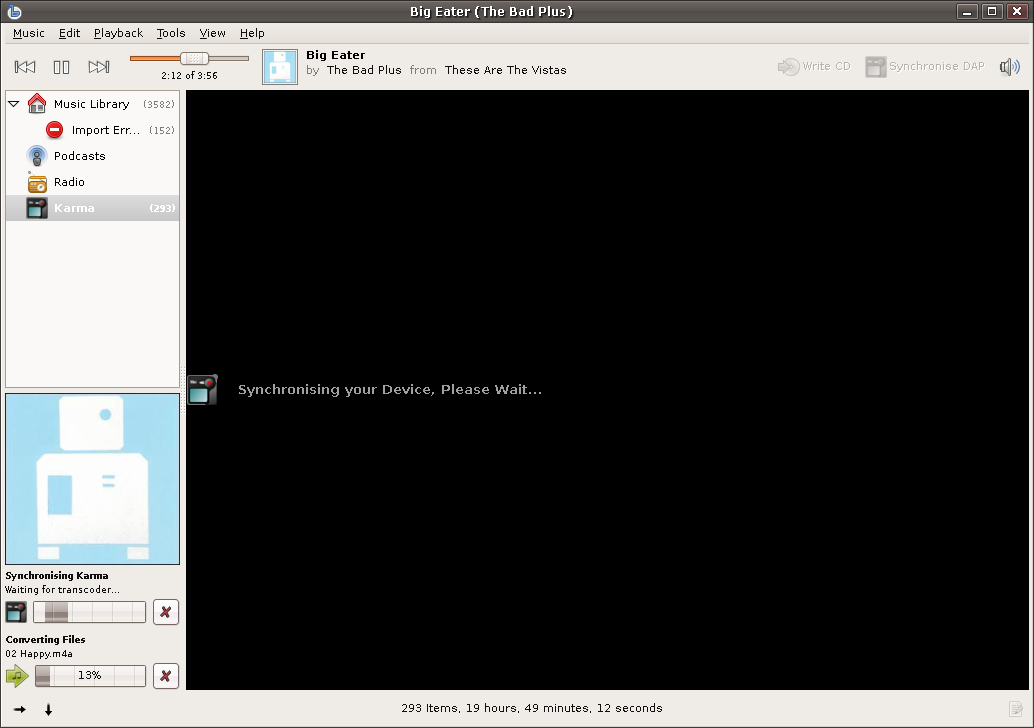
Task: Click the Music Library house icon
Action: click(x=37, y=103)
